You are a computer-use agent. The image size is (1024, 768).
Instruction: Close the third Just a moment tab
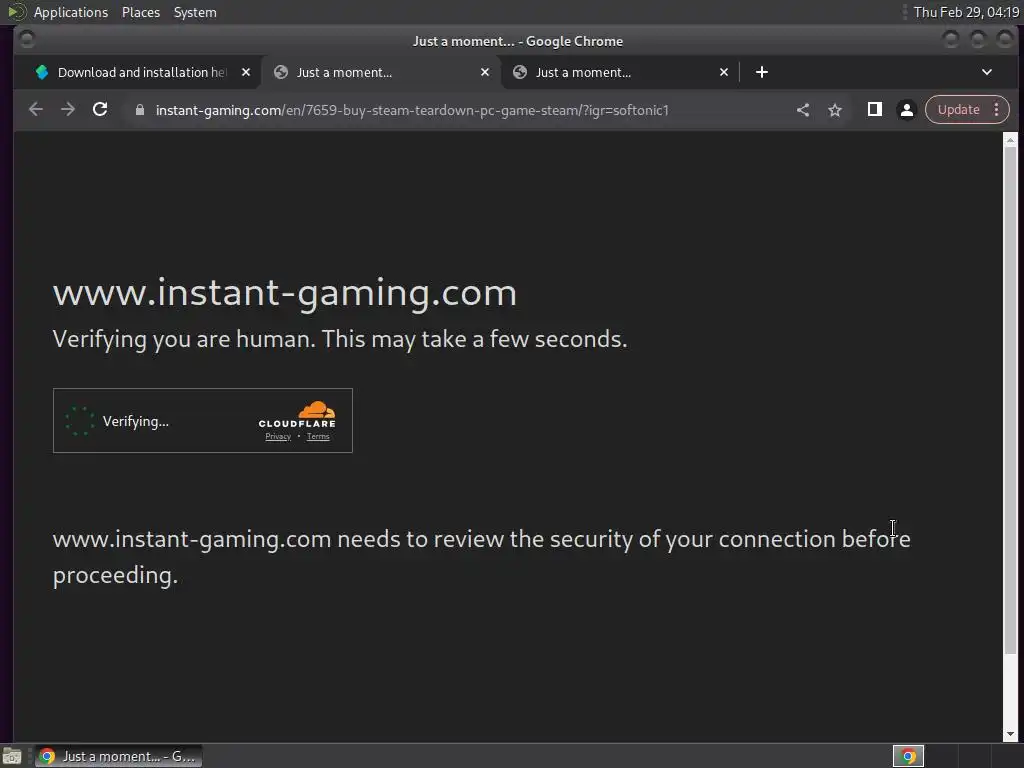[x=724, y=72]
